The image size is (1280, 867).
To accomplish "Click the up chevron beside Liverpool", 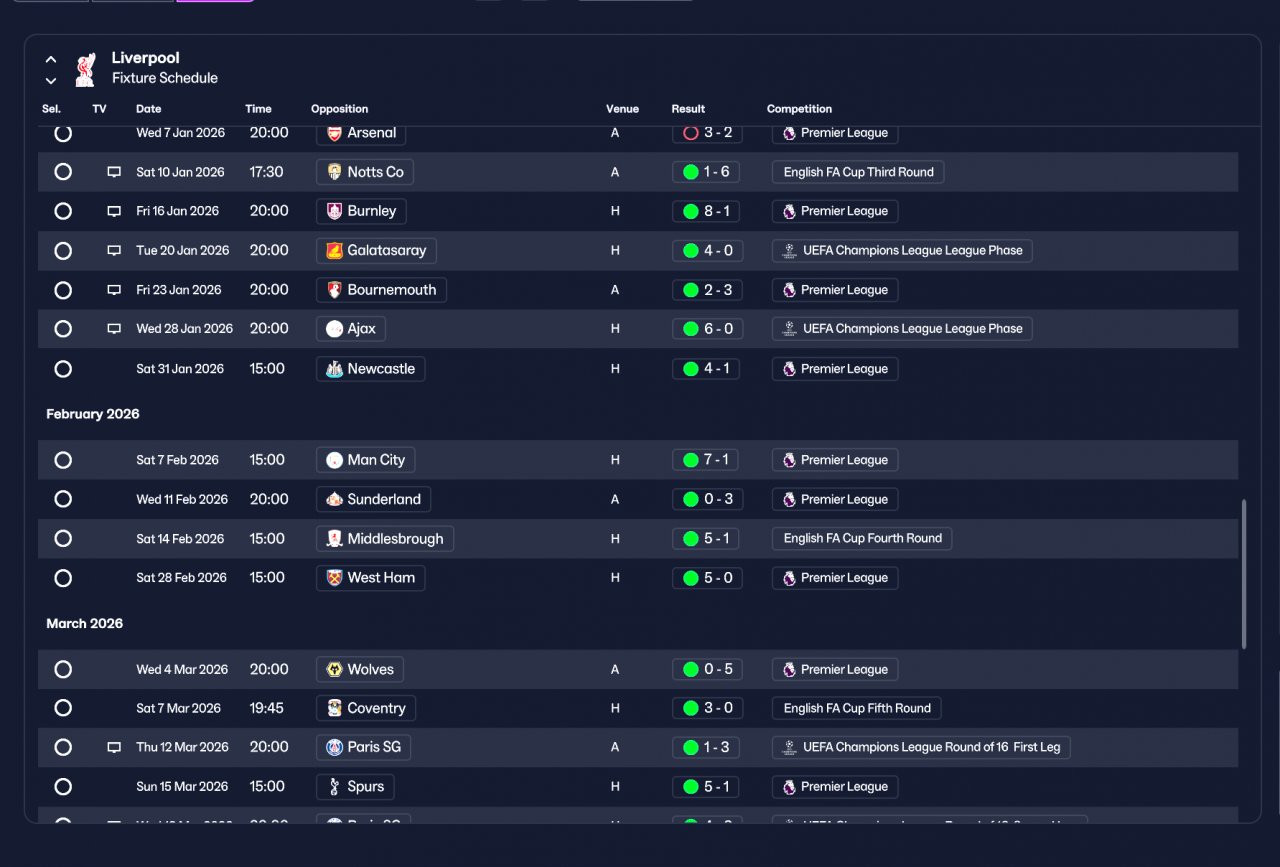I will pos(51,60).
